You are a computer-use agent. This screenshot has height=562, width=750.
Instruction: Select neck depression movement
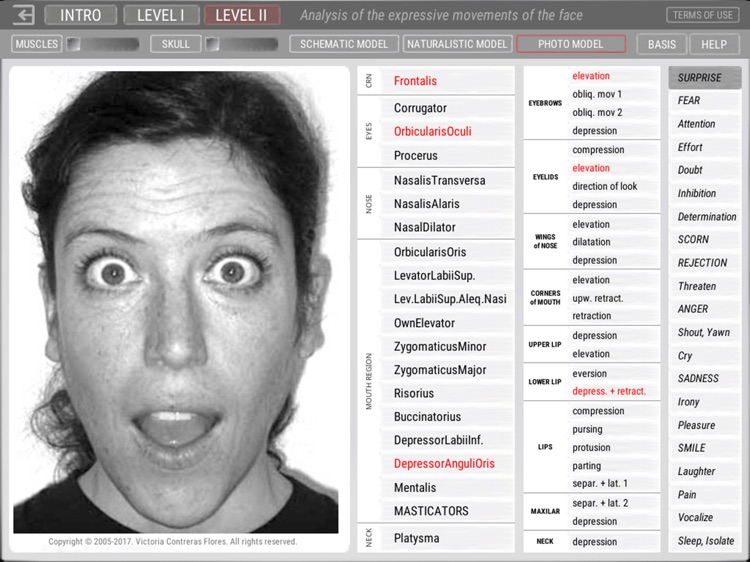(x=614, y=541)
